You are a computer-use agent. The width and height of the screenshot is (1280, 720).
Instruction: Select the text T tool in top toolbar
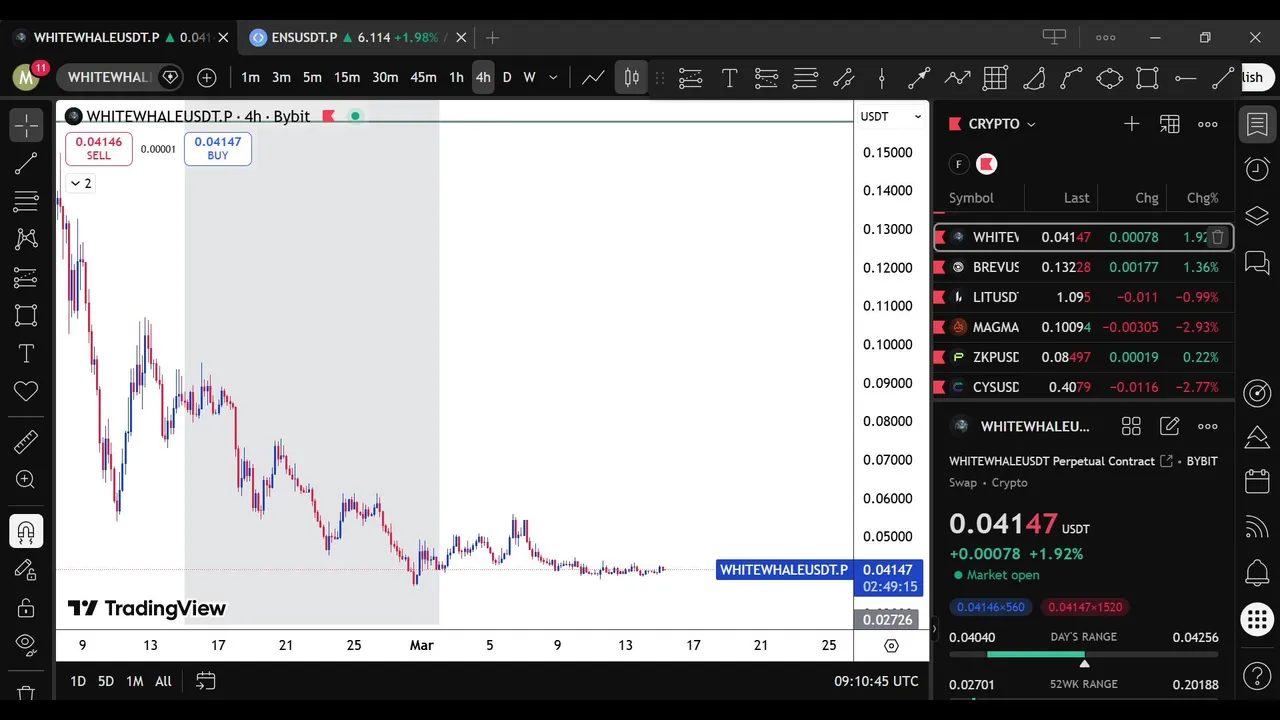click(729, 77)
